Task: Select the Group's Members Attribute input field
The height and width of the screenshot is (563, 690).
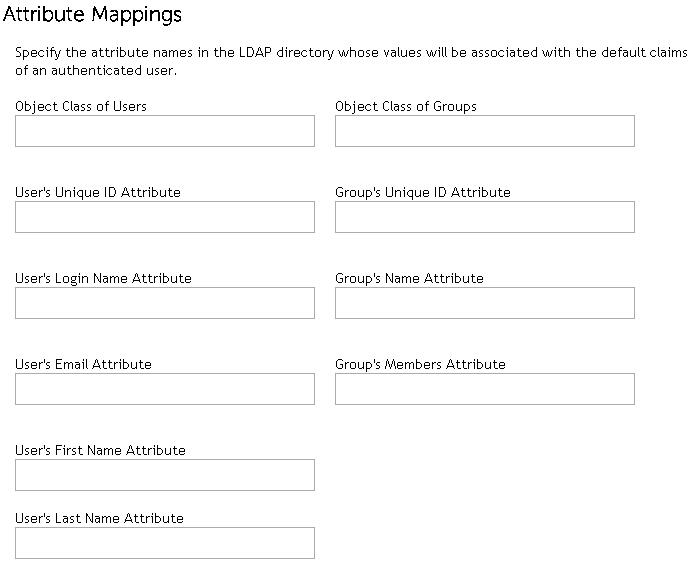Action: click(485, 389)
